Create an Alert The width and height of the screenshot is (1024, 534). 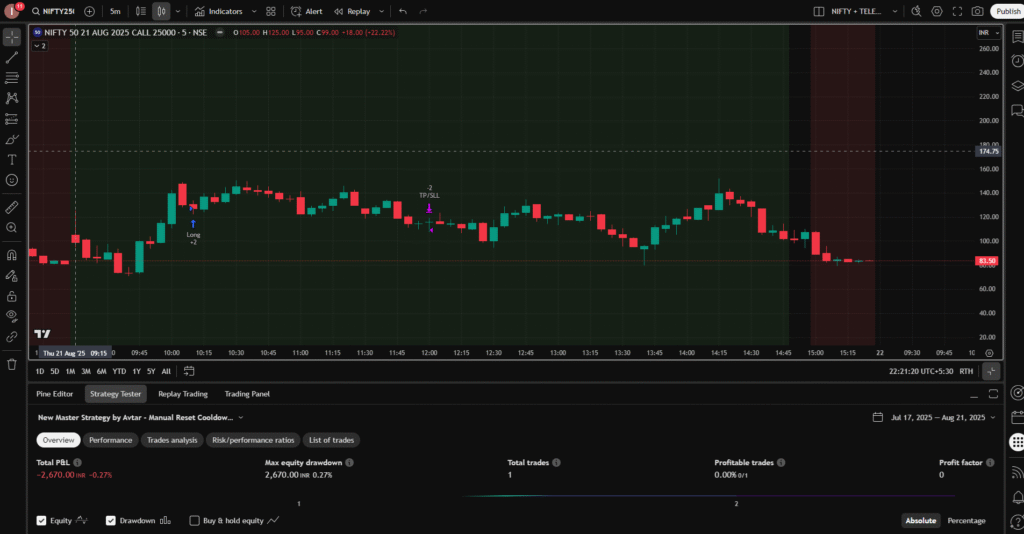coord(307,11)
